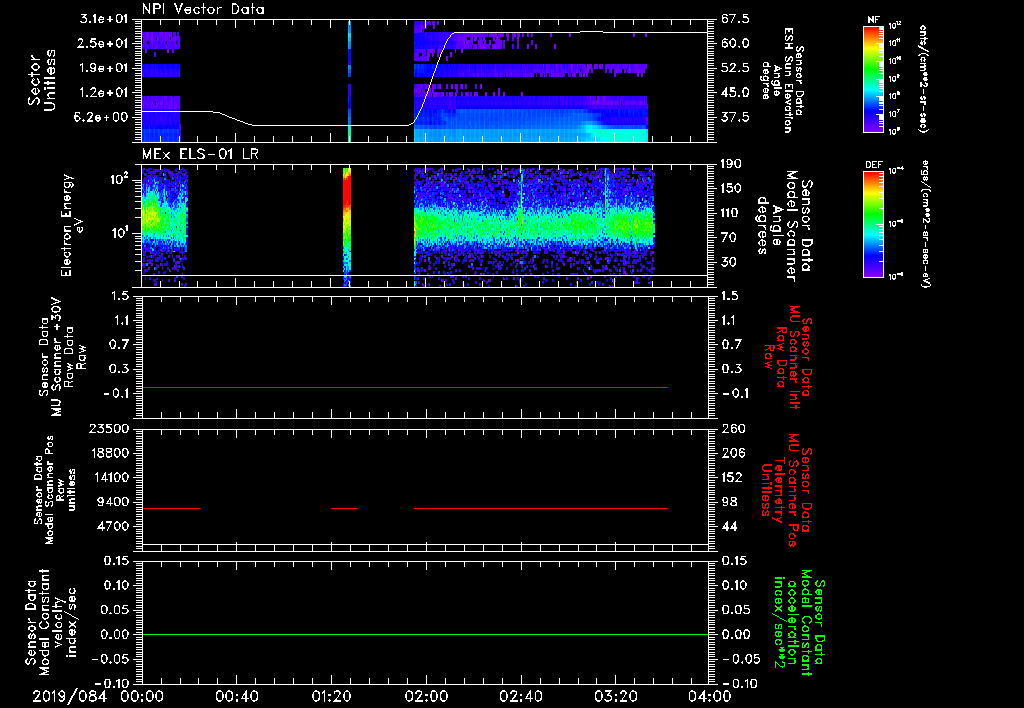Click the 01:20 time axis label

(x=331, y=696)
